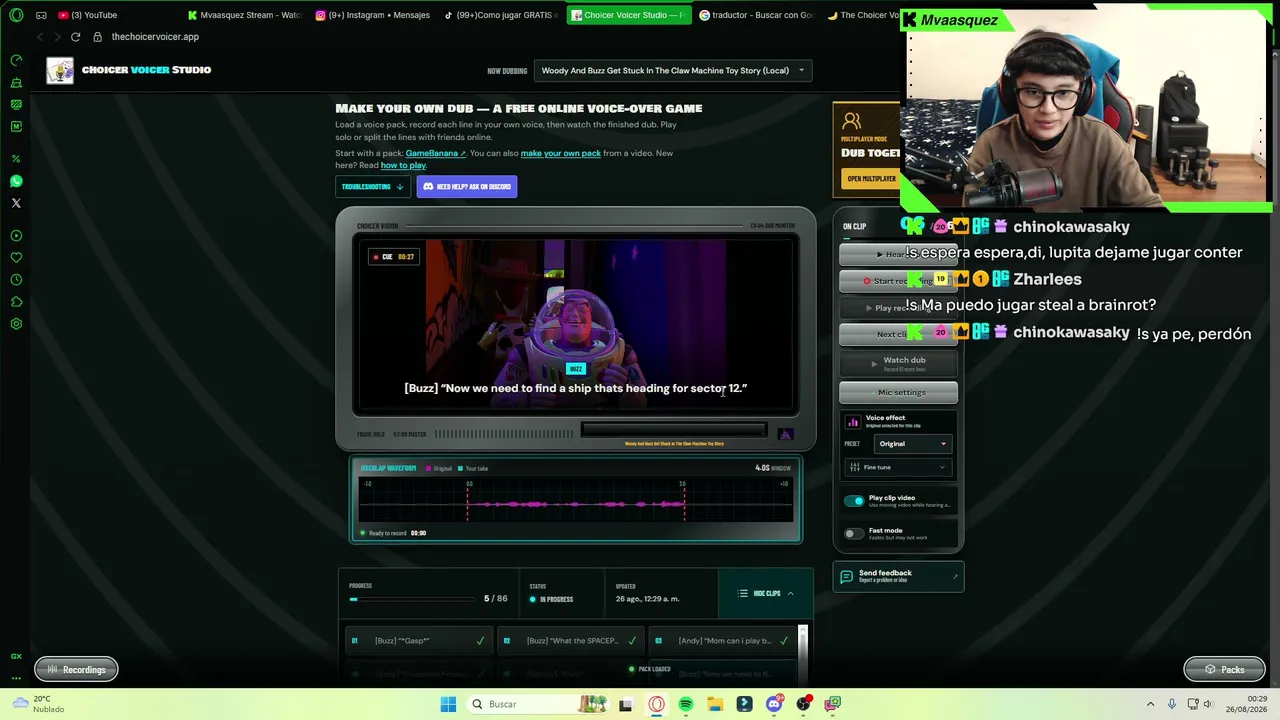Viewport: 1280px width, 720px height.
Task: Switch to the Como jugar GRATIS tab
Action: tap(502, 15)
